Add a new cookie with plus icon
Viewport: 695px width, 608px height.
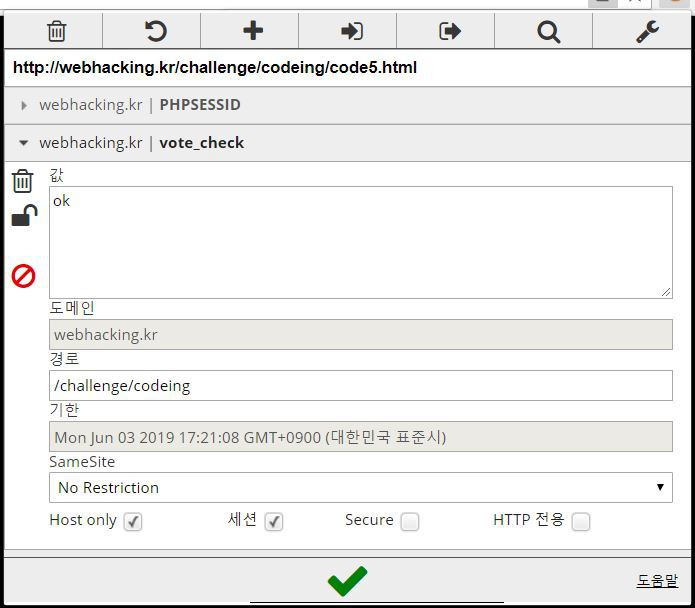click(x=253, y=31)
